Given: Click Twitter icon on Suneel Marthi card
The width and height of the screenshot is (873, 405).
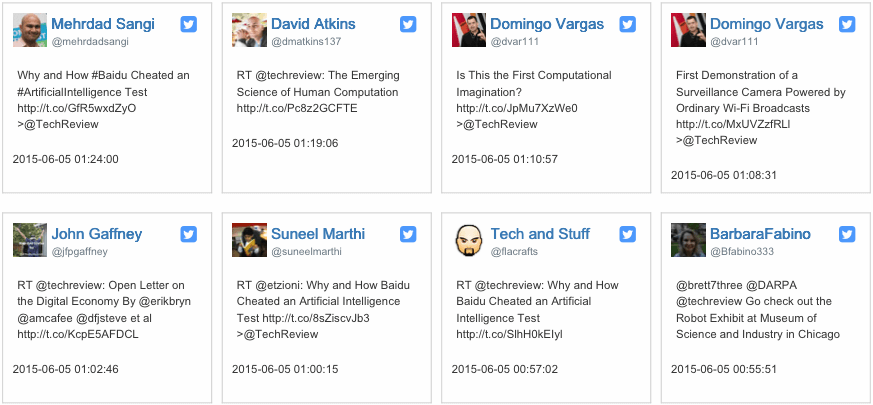Looking at the screenshot, I should [x=408, y=234].
